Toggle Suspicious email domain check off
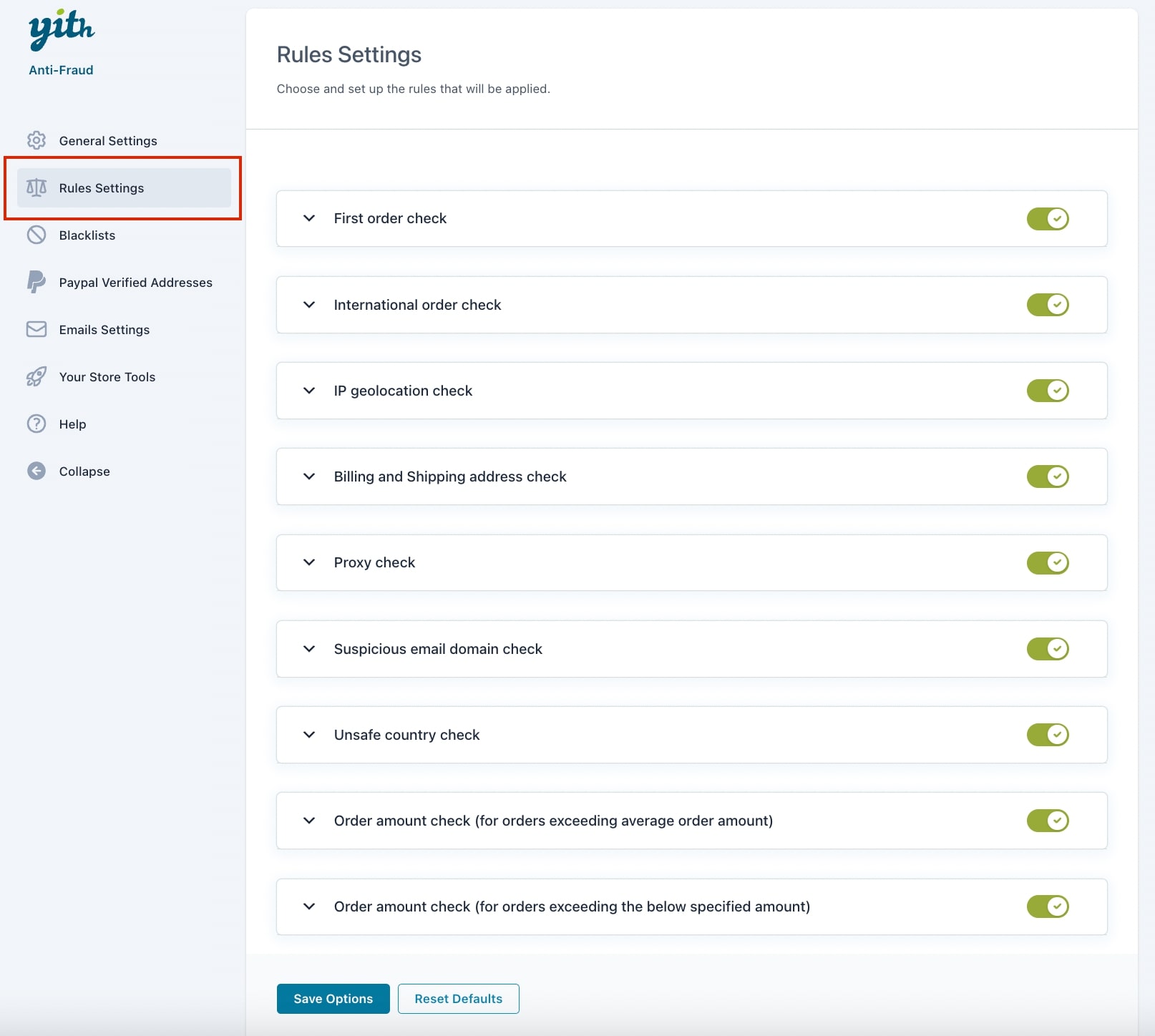The width and height of the screenshot is (1155, 1036). (x=1048, y=648)
